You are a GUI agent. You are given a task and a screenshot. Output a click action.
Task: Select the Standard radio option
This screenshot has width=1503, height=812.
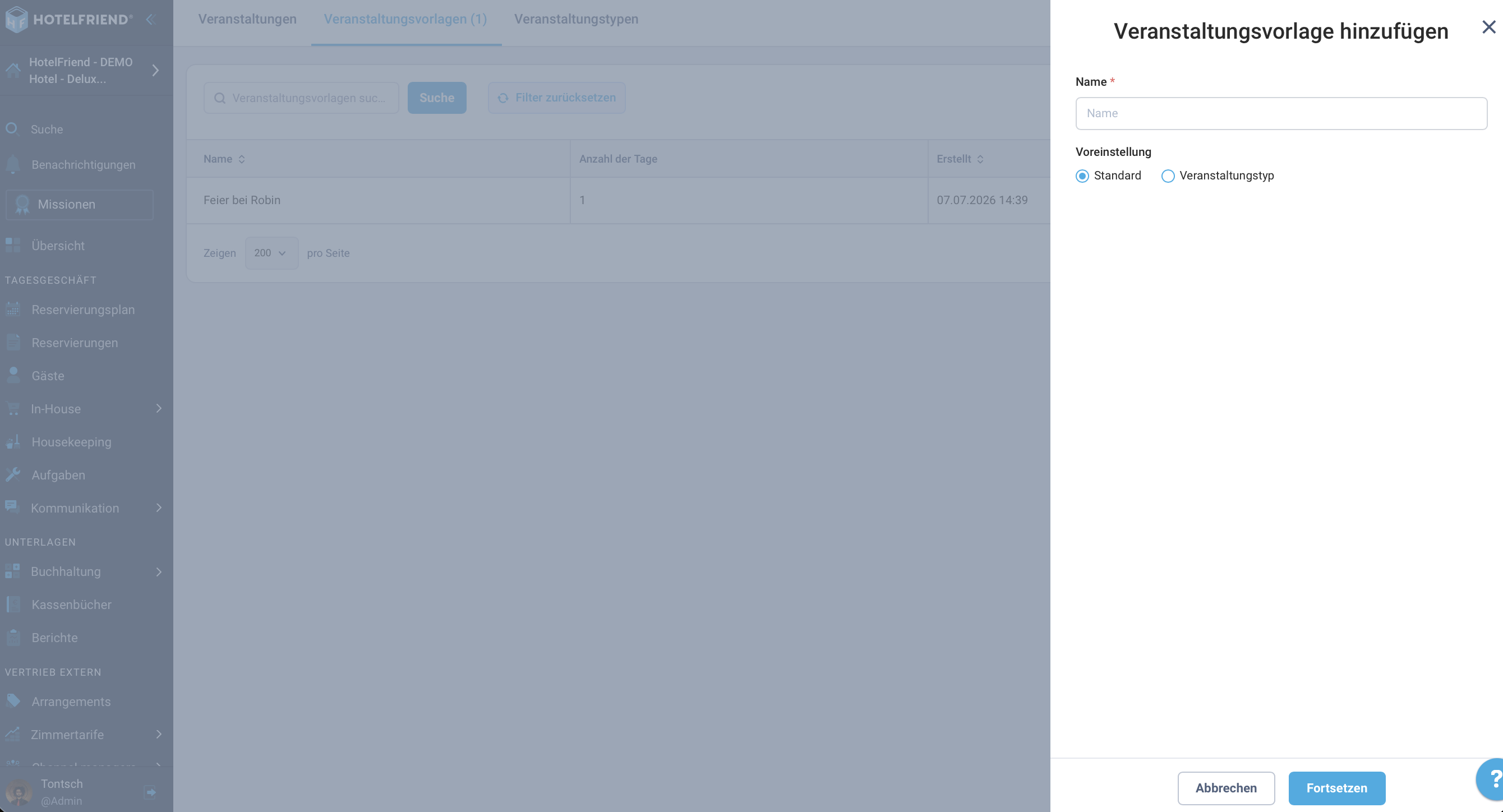tap(1082, 176)
